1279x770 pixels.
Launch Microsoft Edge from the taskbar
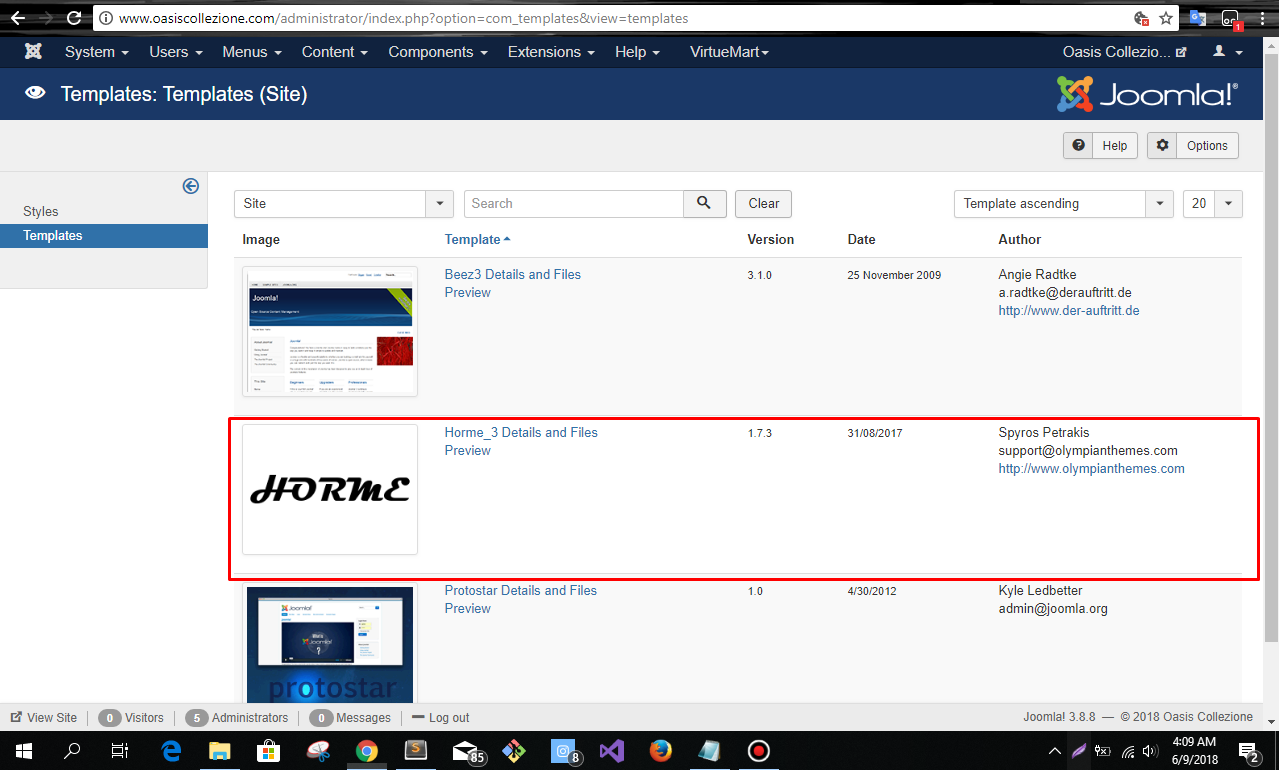pyautogui.click(x=171, y=750)
